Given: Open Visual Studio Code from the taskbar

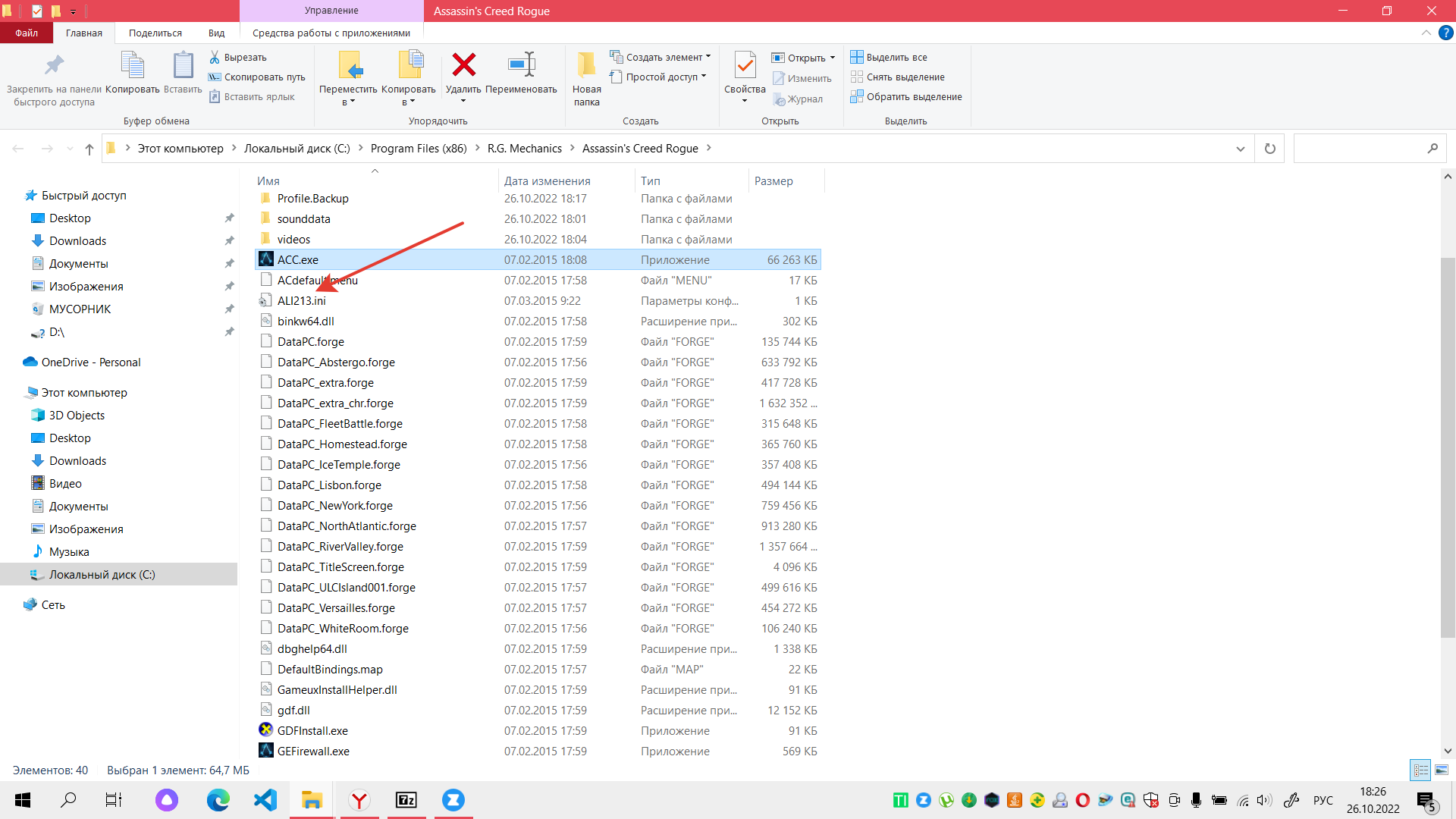Looking at the screenshot, I should click(265, 800).
